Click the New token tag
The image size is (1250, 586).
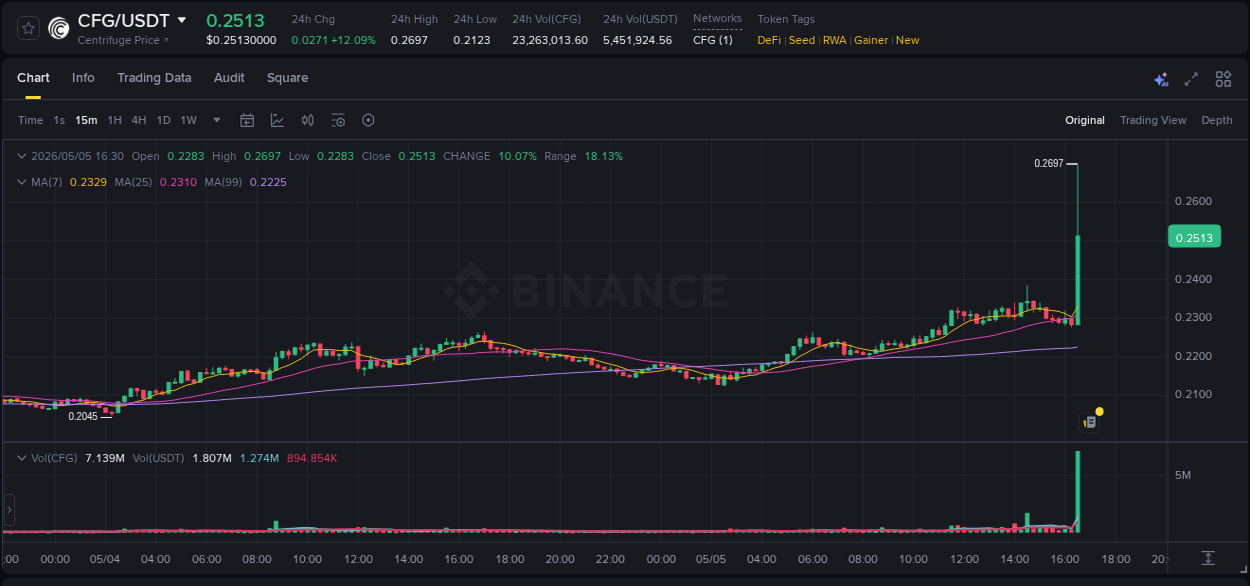point(907,40)
